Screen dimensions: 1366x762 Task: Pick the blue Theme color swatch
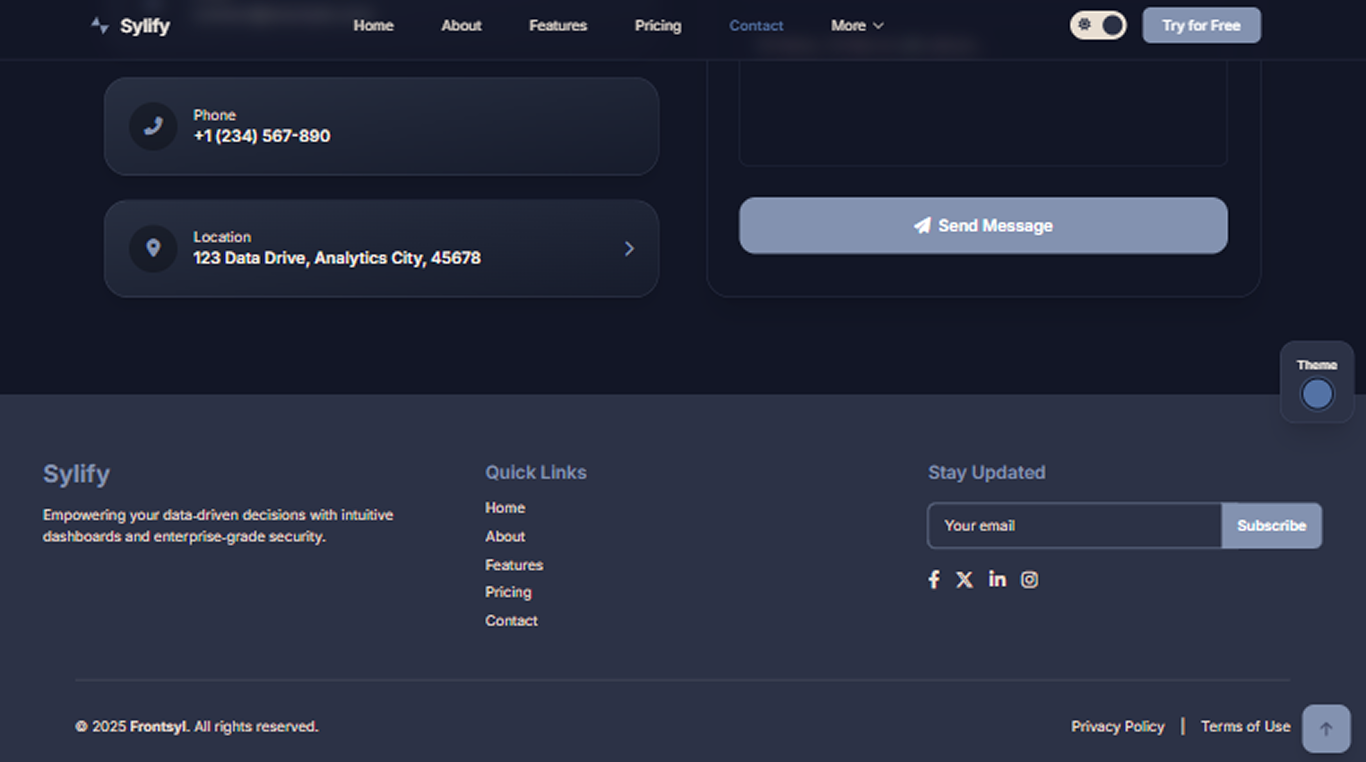click(x=1317, y=394)
